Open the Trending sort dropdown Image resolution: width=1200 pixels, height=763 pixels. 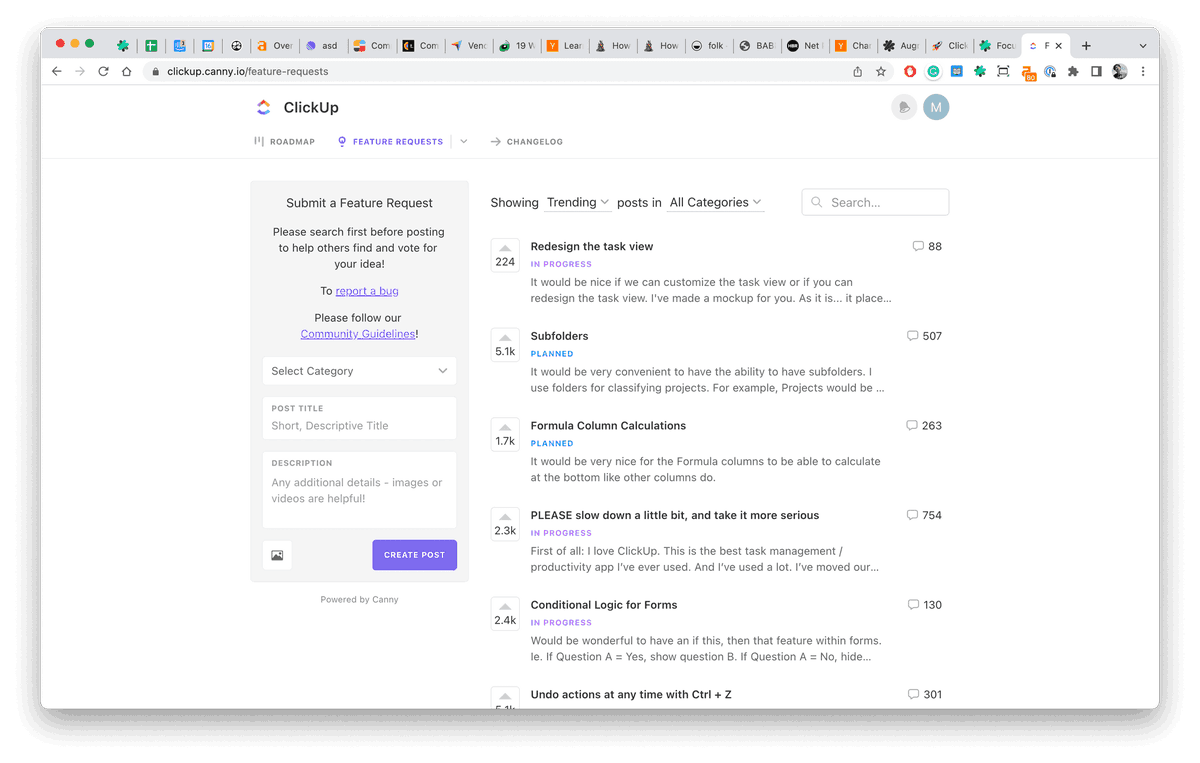click(578, 202)
